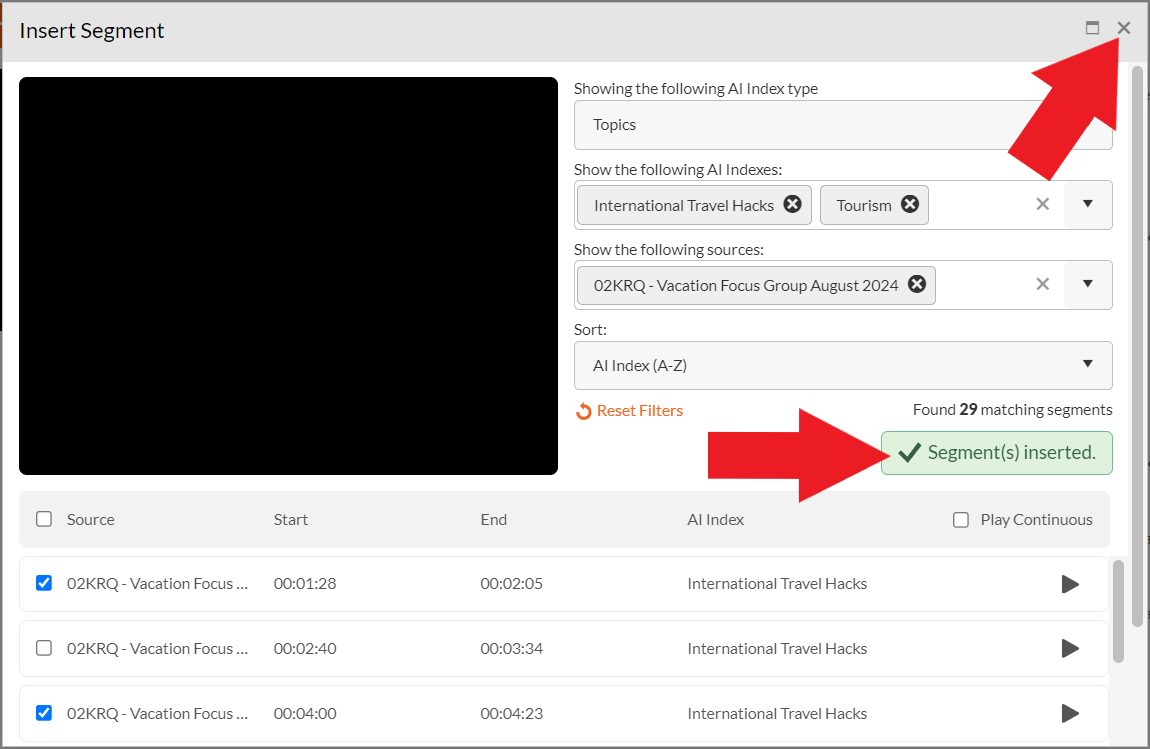Open the AI Index type Topics dropdown
This screenshot has width=1150, height=749.
coord(843,125)
